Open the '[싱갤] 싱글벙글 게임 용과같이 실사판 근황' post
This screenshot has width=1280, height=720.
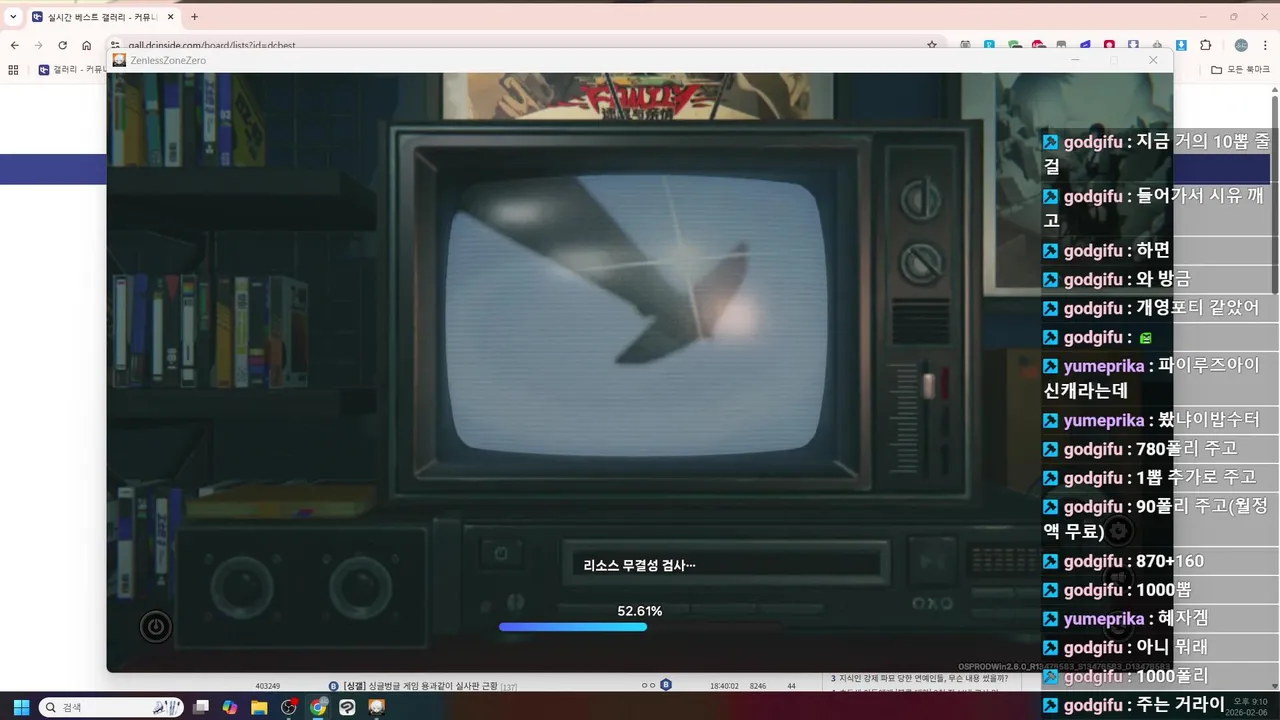click(420, 686)
